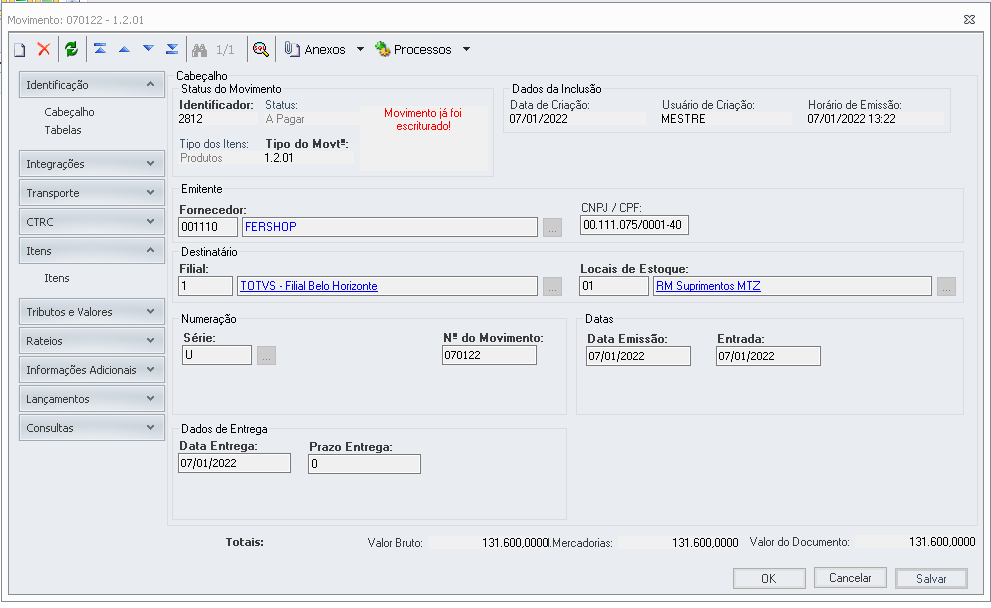Collapse the Itens section header

(92, 251)
